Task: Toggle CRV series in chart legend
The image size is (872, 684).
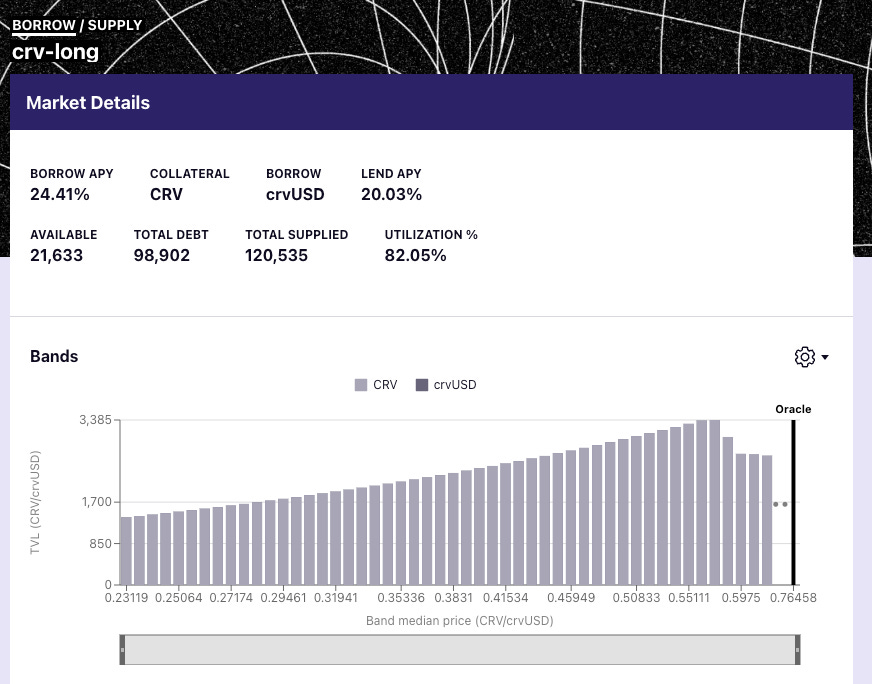Action: 376,385
